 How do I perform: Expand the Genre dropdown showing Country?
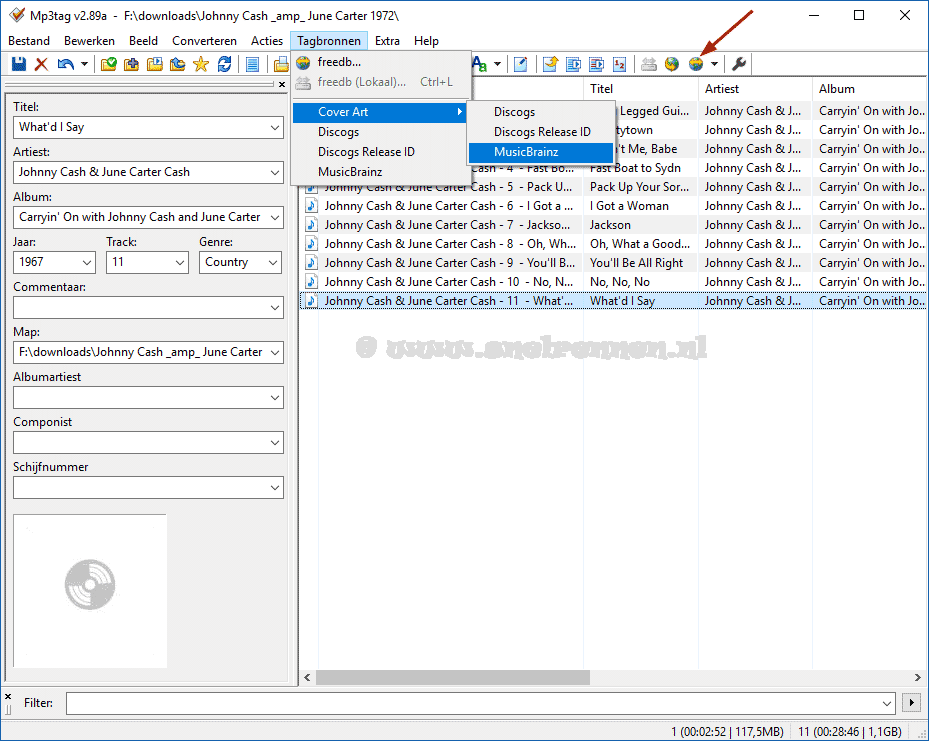point(273,262)
